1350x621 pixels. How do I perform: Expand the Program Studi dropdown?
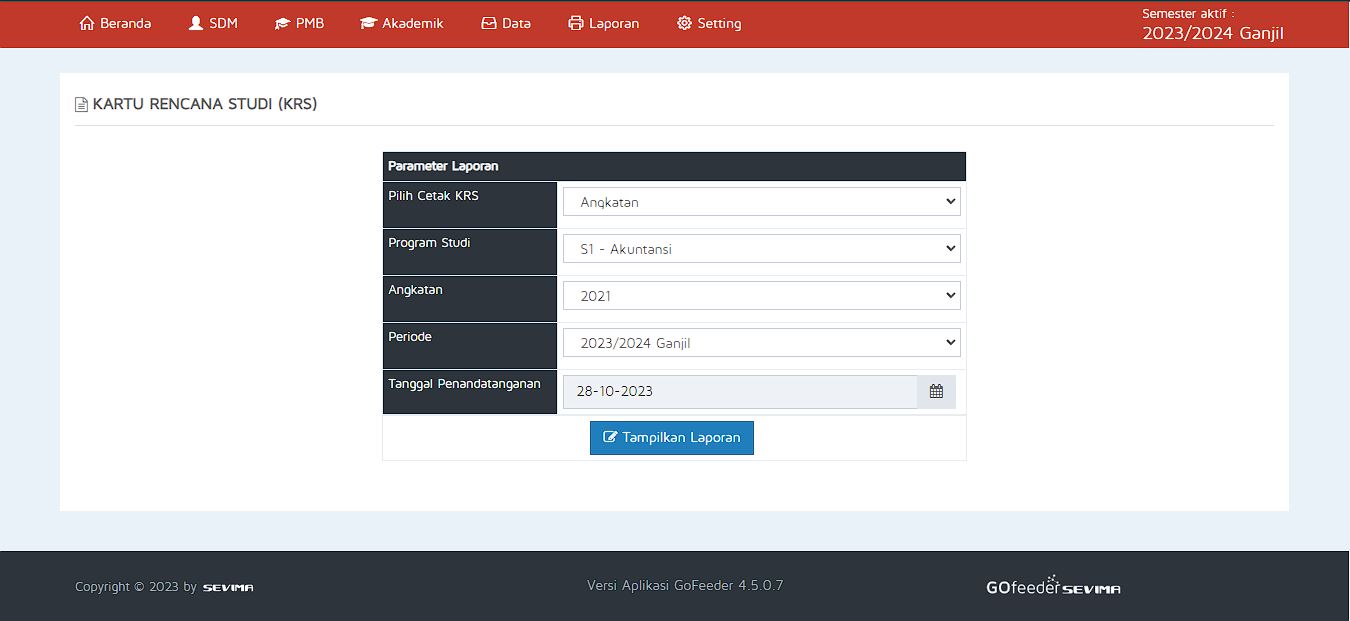(x=761, y=249)
